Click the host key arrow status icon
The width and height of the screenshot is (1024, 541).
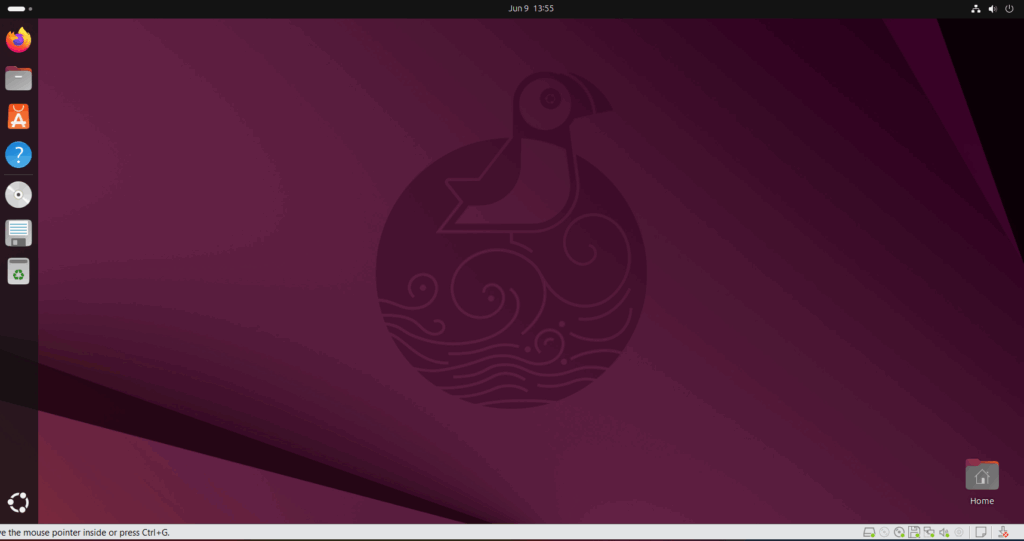click(1003, 532)
